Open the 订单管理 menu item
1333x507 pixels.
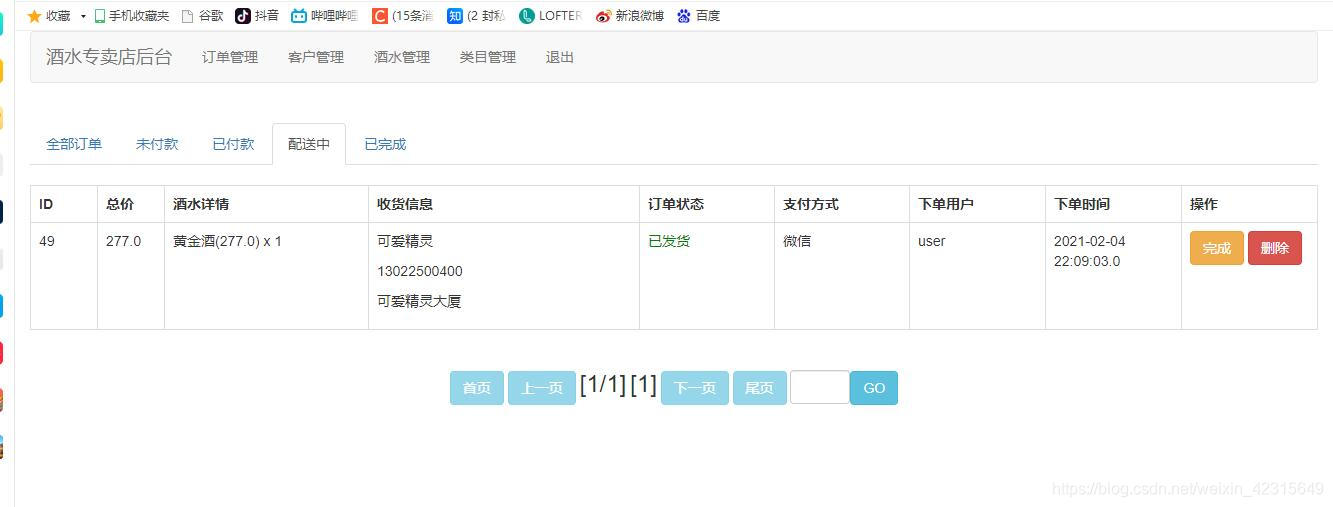tap(230, 57)
